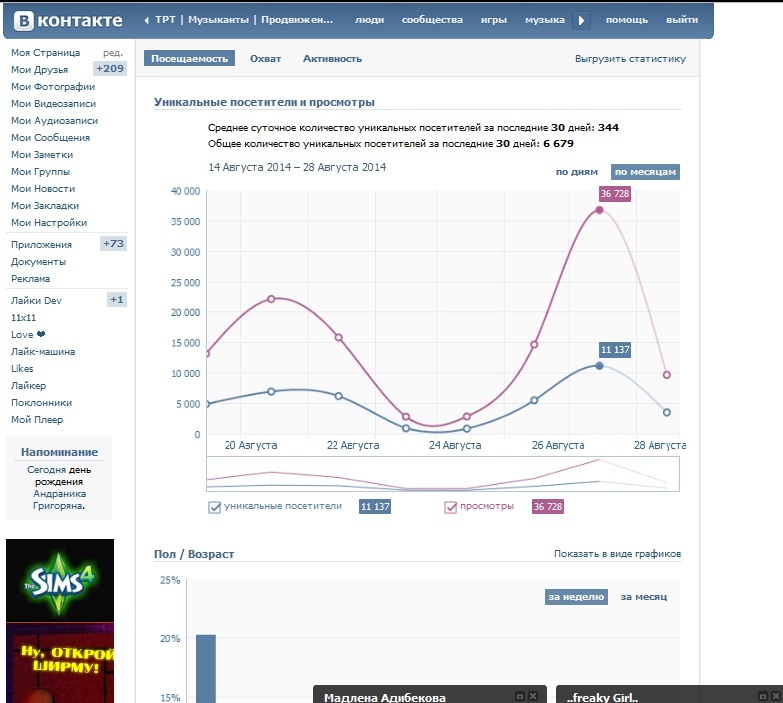
Task: Close the Мадлена Адибекова chat box
Action: (x=533, y=696)
